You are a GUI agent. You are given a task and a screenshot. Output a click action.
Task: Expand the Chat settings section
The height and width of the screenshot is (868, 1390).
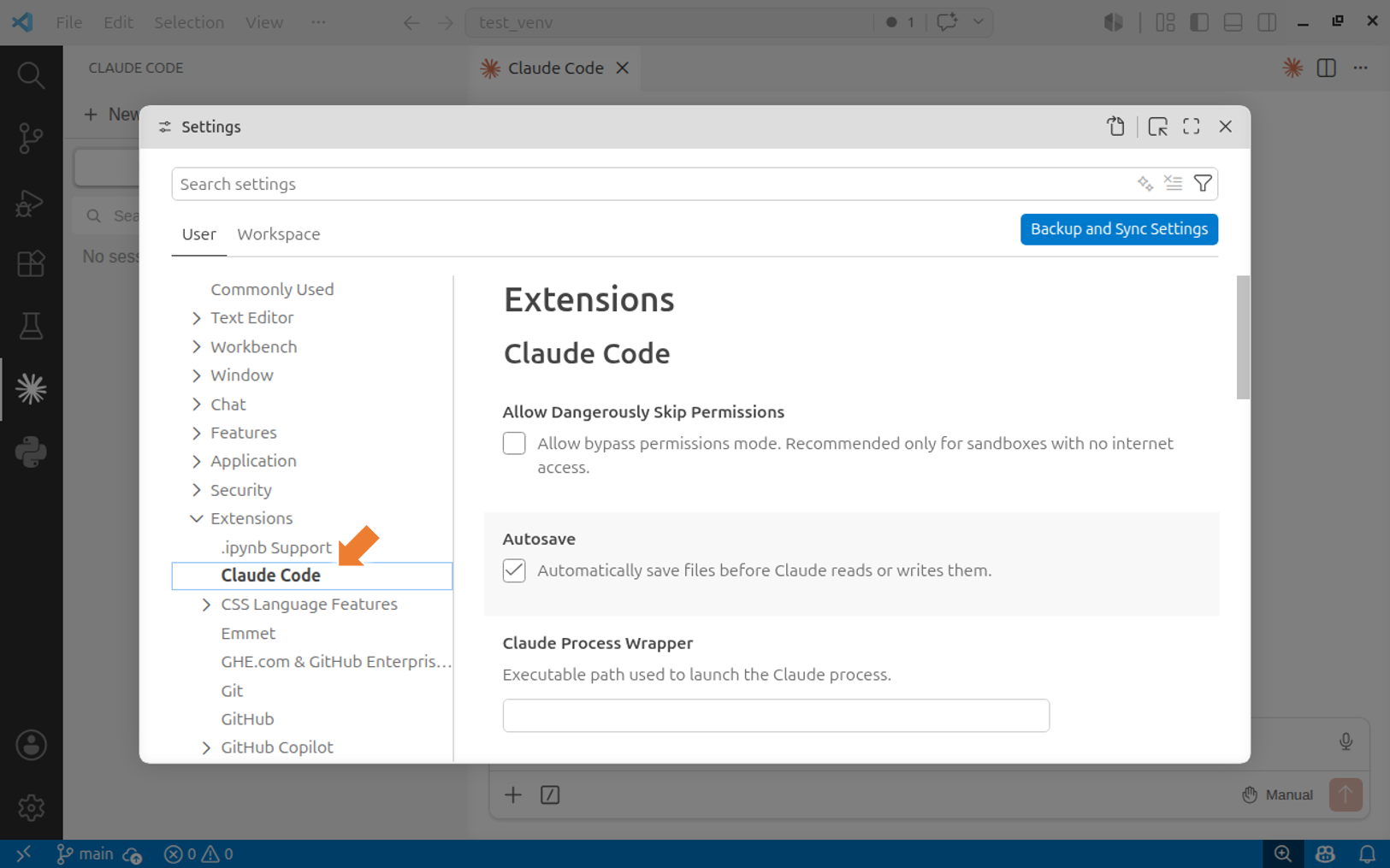[x=197, y=404]
